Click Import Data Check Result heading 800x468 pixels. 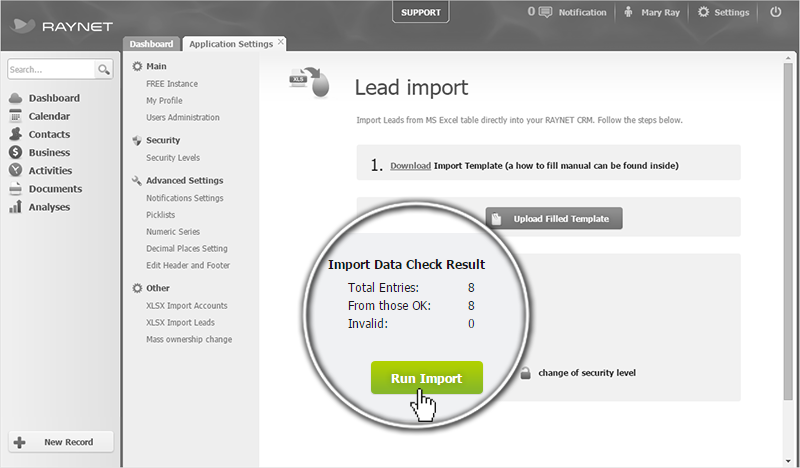tap(406, 264)
